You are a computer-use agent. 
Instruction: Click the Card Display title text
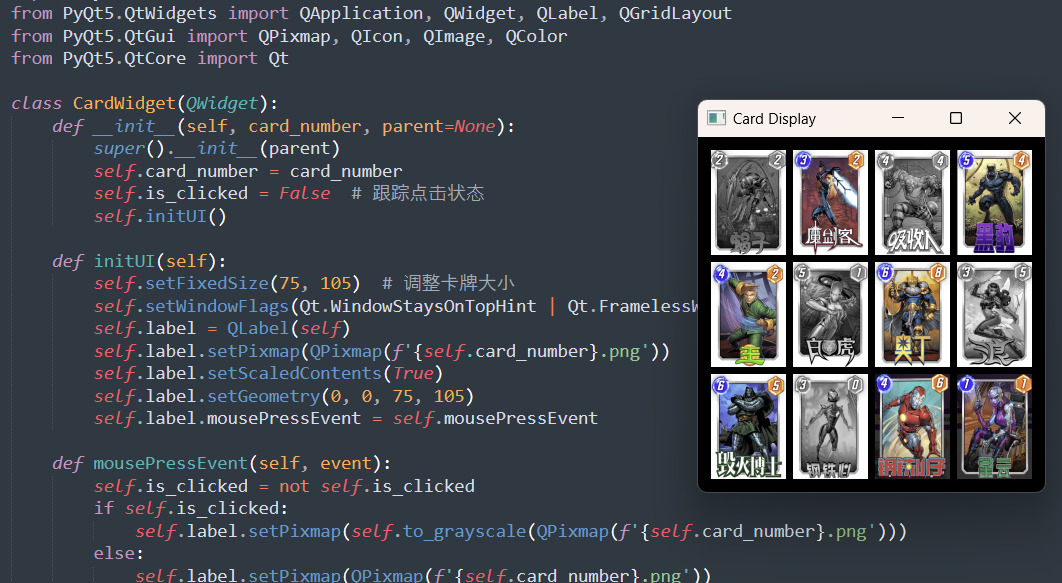[x=774, y=119]
